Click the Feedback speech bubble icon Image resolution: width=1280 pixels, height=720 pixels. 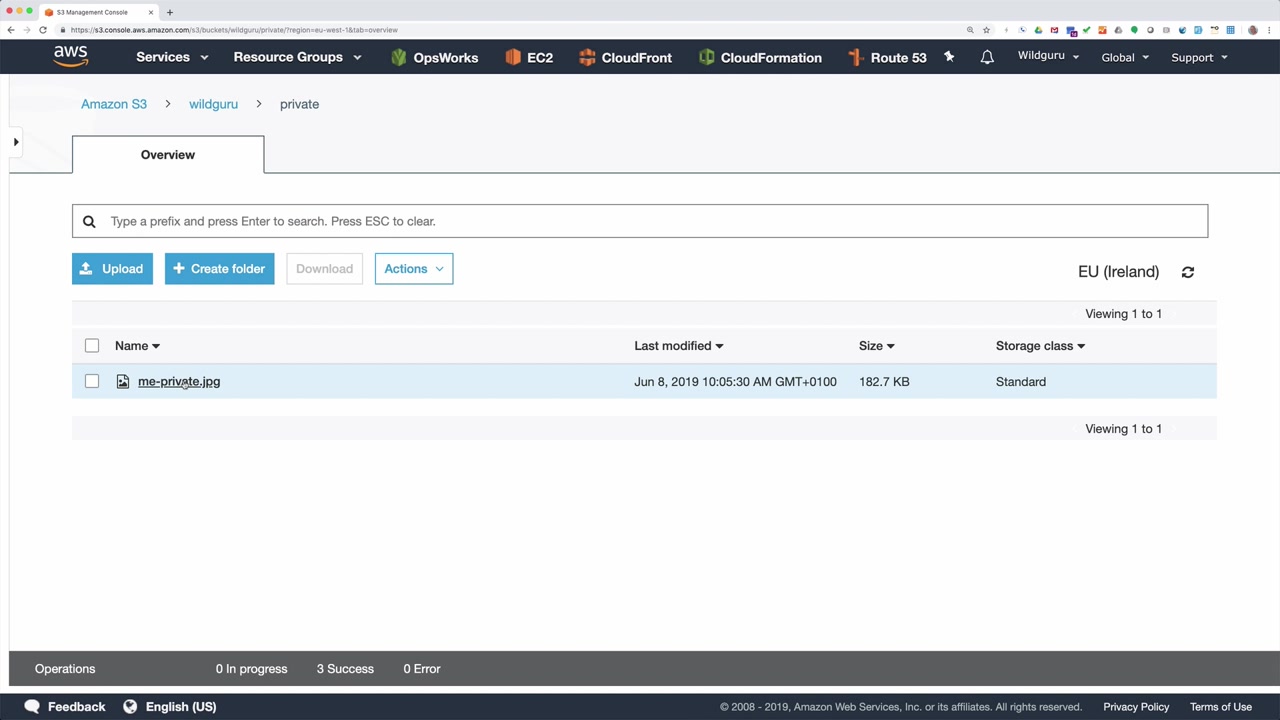[x=32, y=706]
